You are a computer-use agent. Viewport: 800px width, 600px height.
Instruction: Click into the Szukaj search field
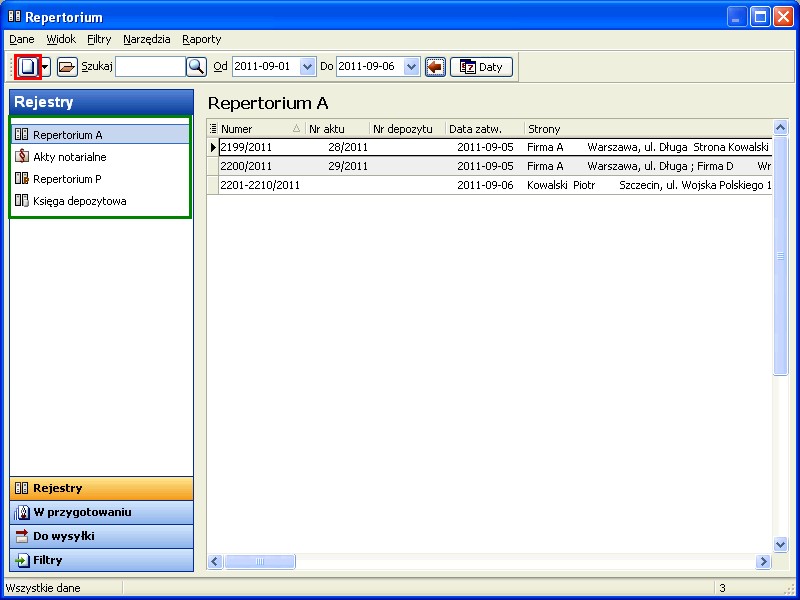point(150,67)
